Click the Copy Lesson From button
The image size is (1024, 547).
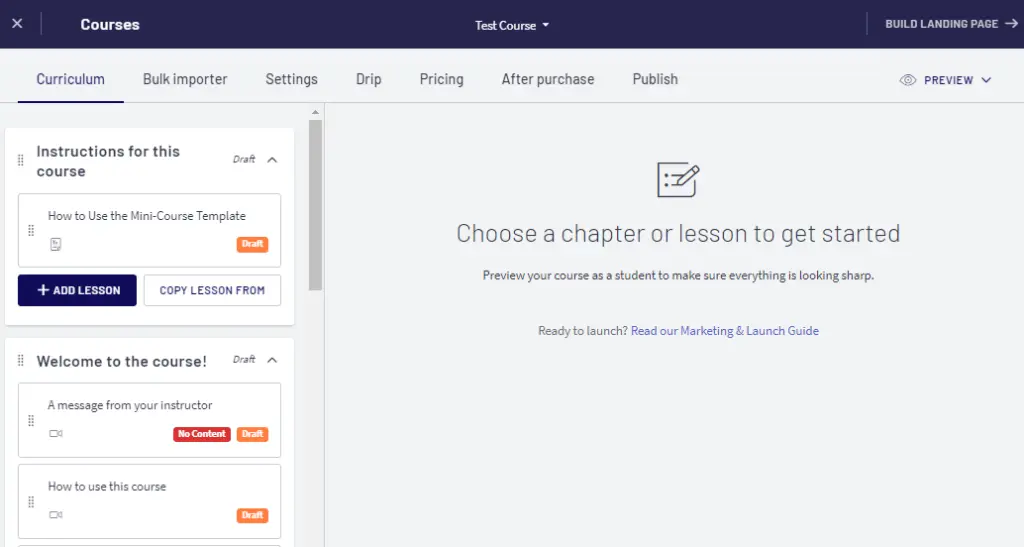(212, 290)
